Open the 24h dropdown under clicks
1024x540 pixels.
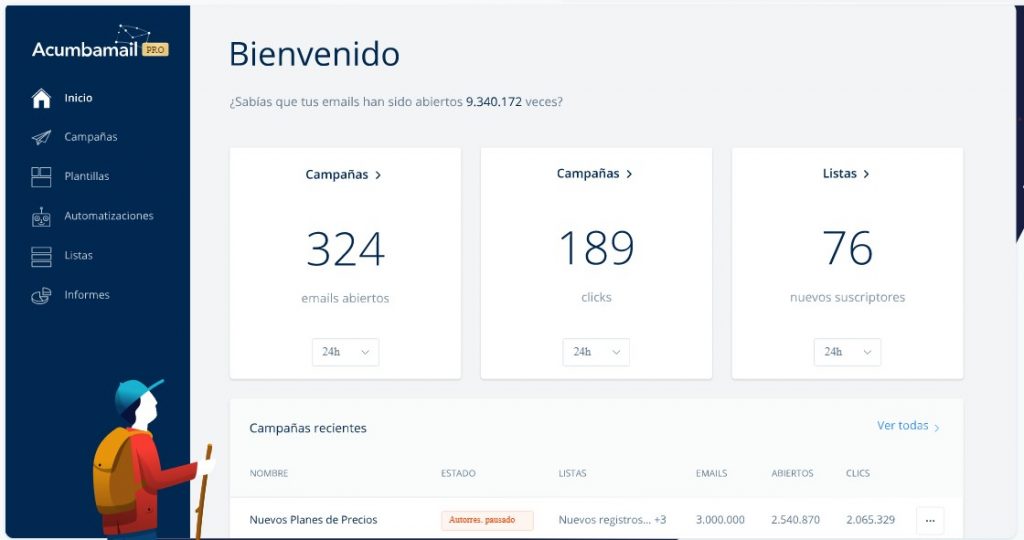(x=596, y=352)
